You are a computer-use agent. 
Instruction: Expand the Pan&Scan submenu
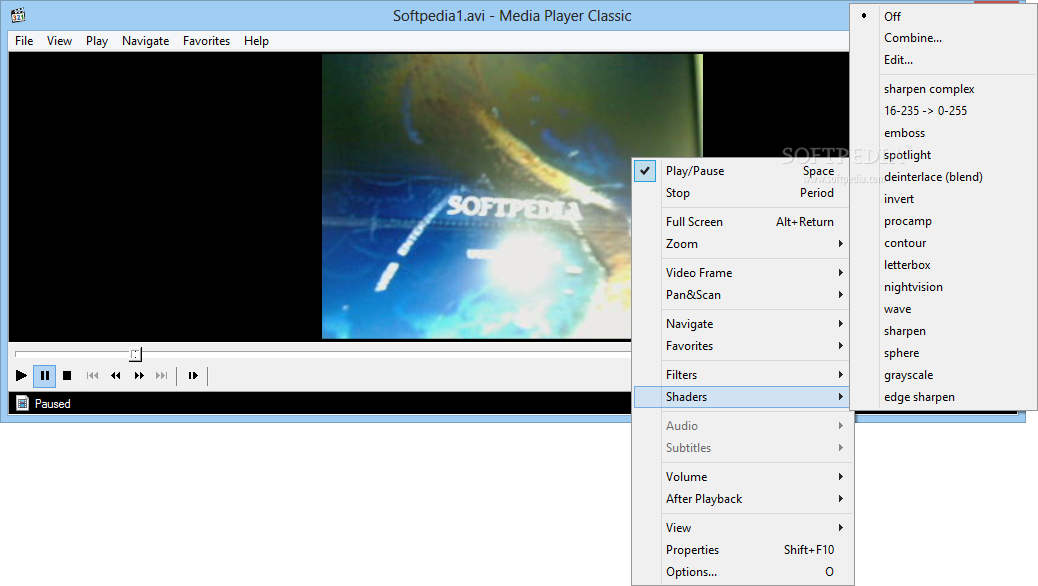743,295
